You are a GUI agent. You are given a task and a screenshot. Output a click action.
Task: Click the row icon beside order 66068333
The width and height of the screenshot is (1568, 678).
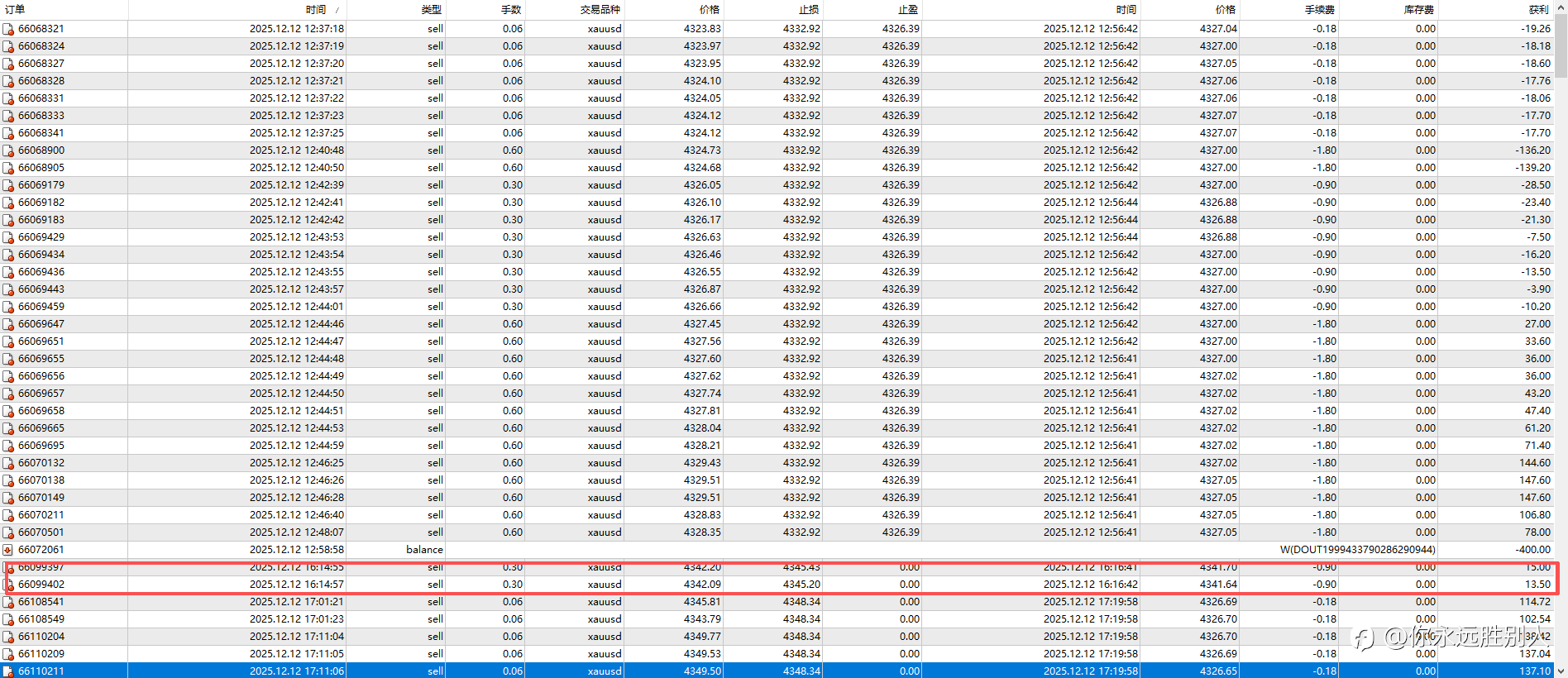pos(8,116)
